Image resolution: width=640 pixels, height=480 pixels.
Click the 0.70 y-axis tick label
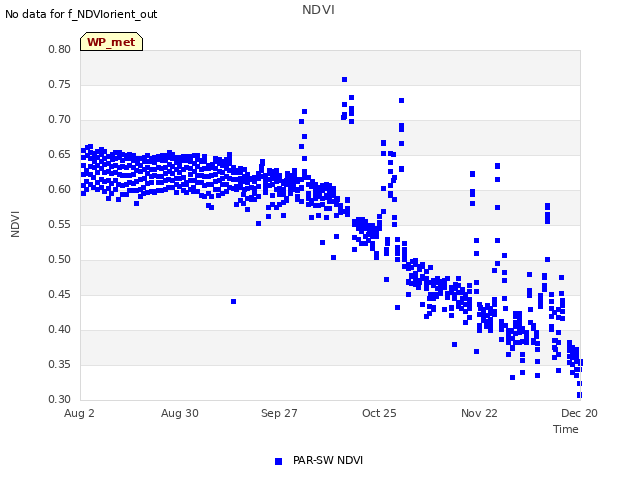point(60,120)
